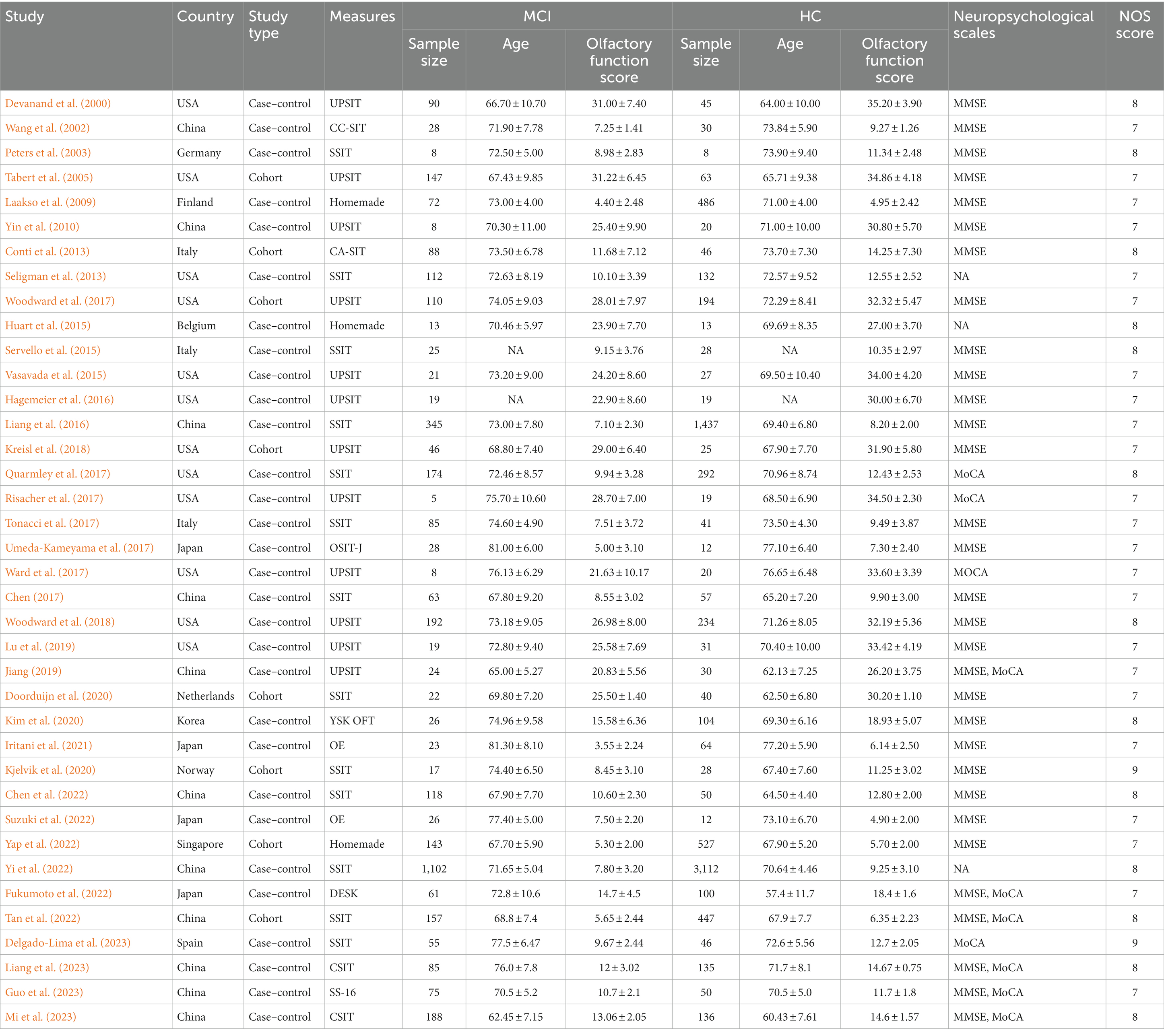
Task: Open Yi et al. (2022) citation
Action: click(39, 869)
